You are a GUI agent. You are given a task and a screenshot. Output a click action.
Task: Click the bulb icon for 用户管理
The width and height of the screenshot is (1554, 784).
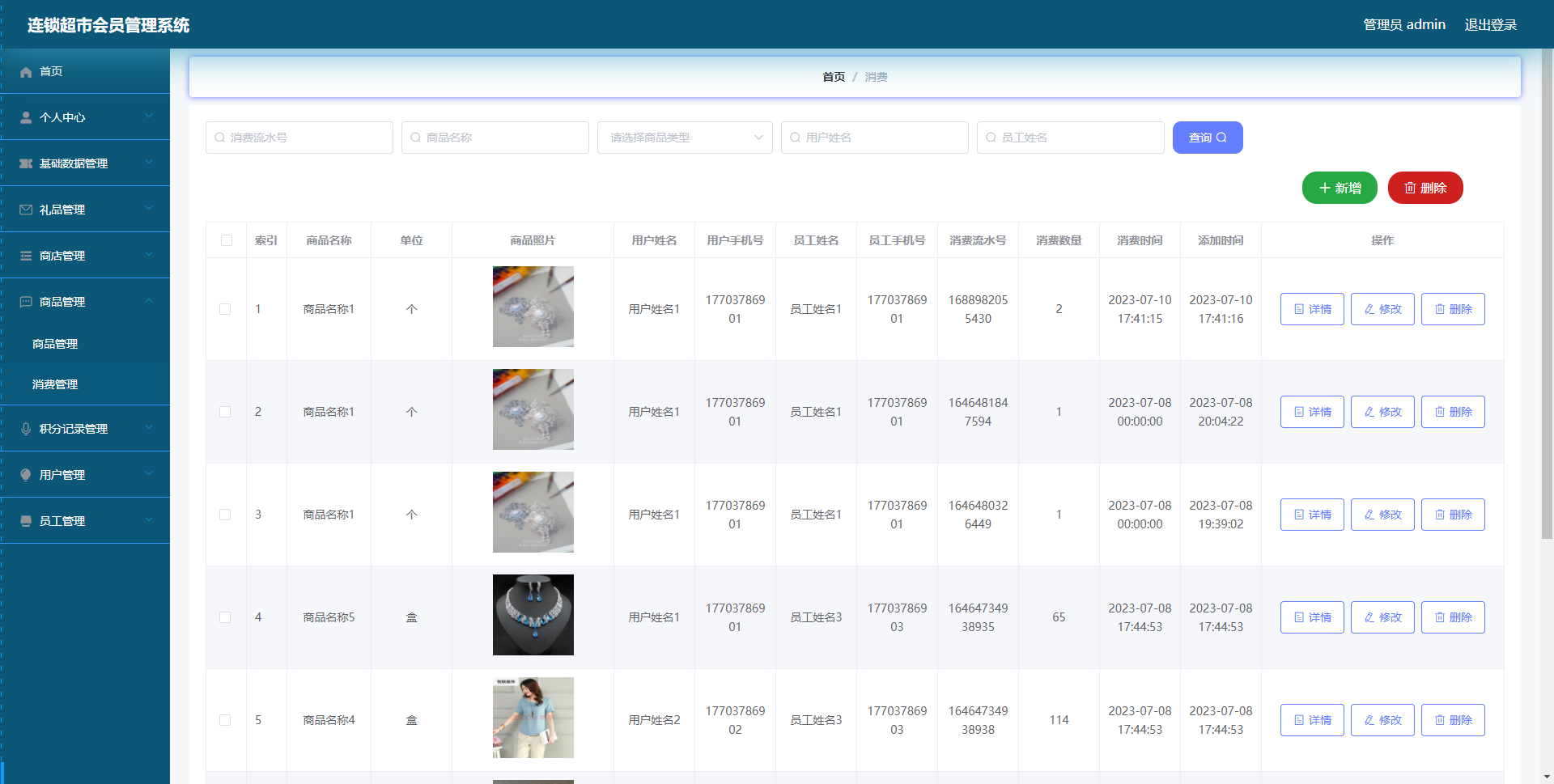click(x=26, y=476)
